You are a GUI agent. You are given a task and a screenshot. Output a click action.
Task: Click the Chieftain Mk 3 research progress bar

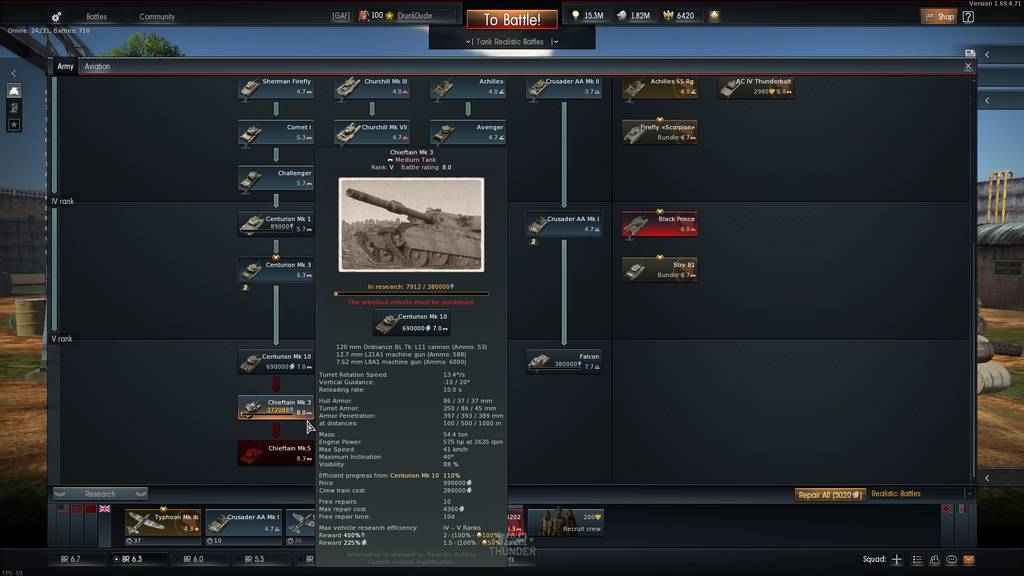(x=411, y=294)
